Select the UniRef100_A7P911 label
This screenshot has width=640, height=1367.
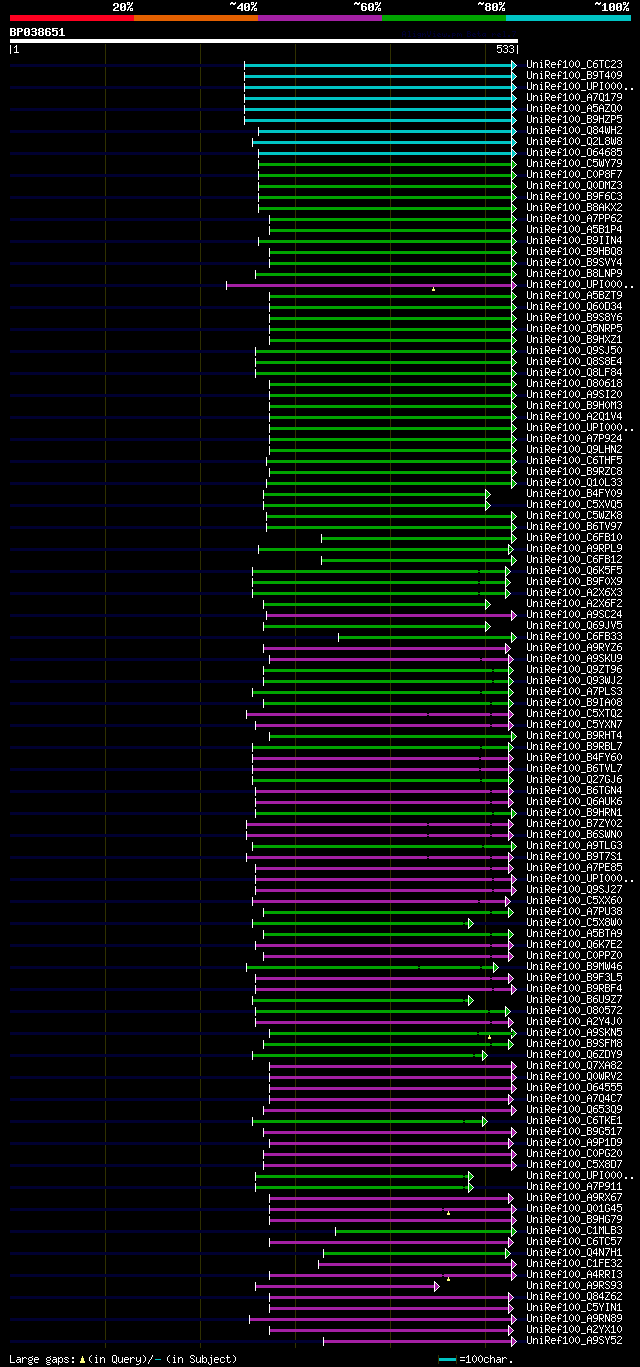tap(574, 1187)
